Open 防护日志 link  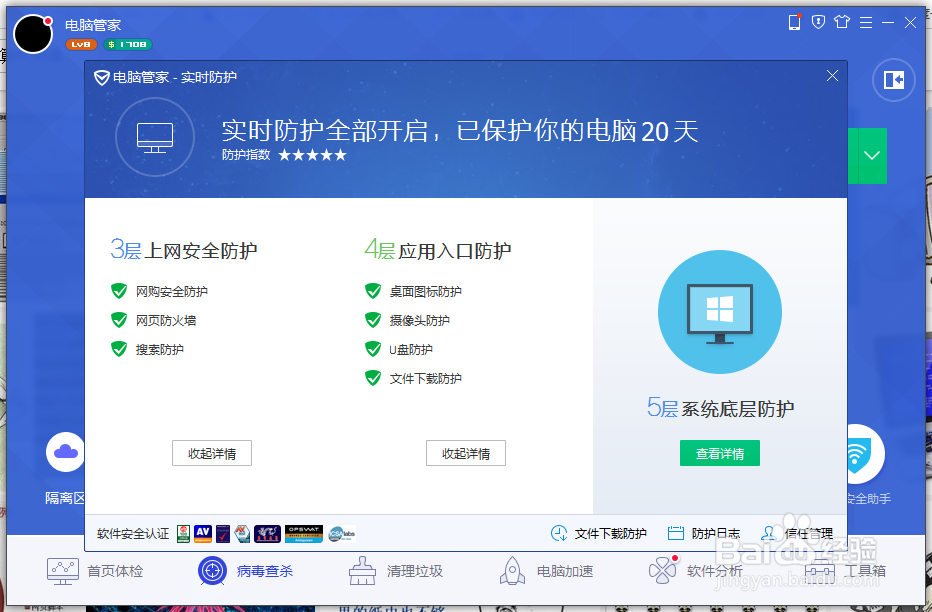716,534
